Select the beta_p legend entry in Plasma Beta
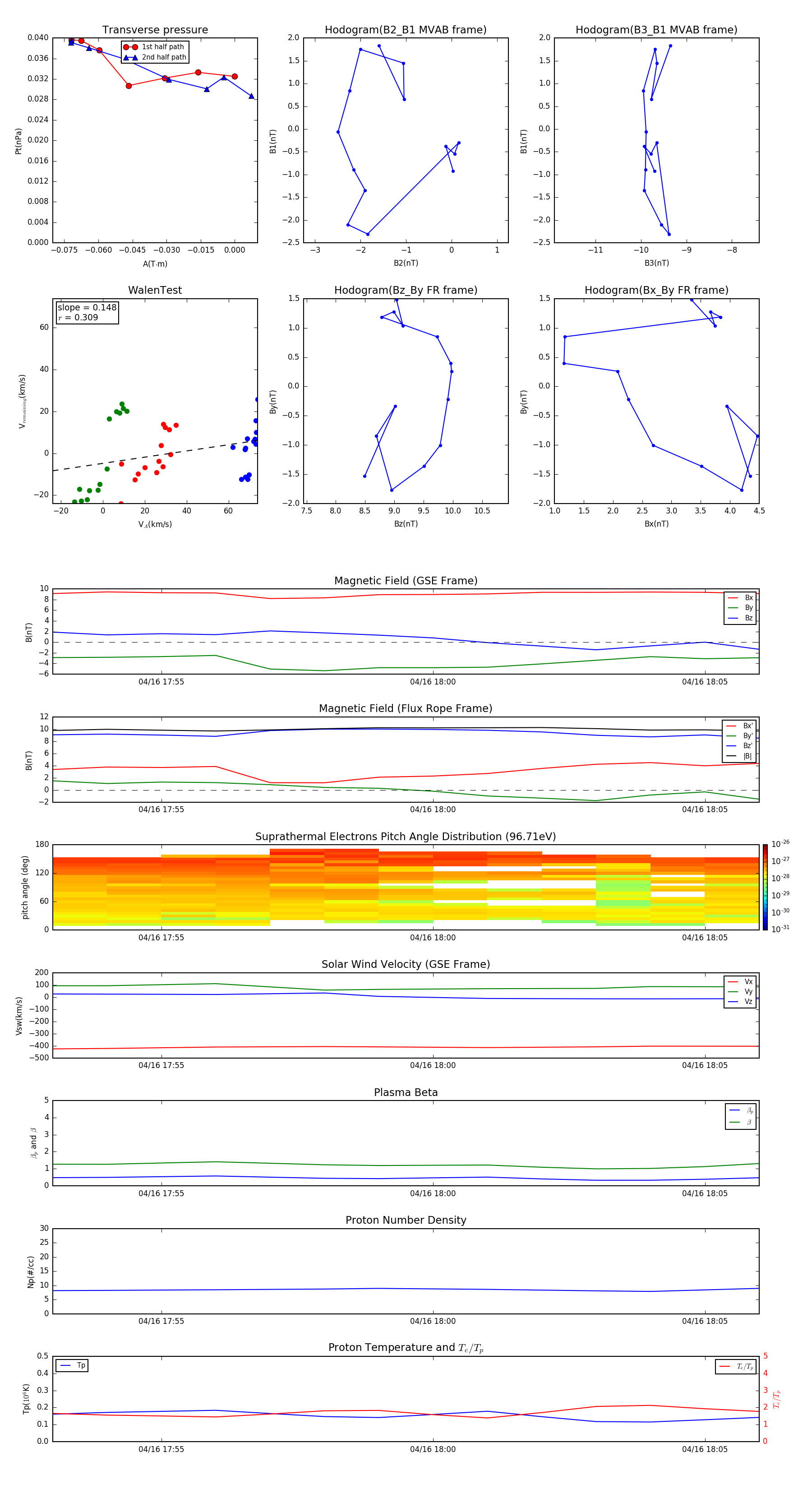This screenshot has width=812, height=1489. (x=741, y=1110)
